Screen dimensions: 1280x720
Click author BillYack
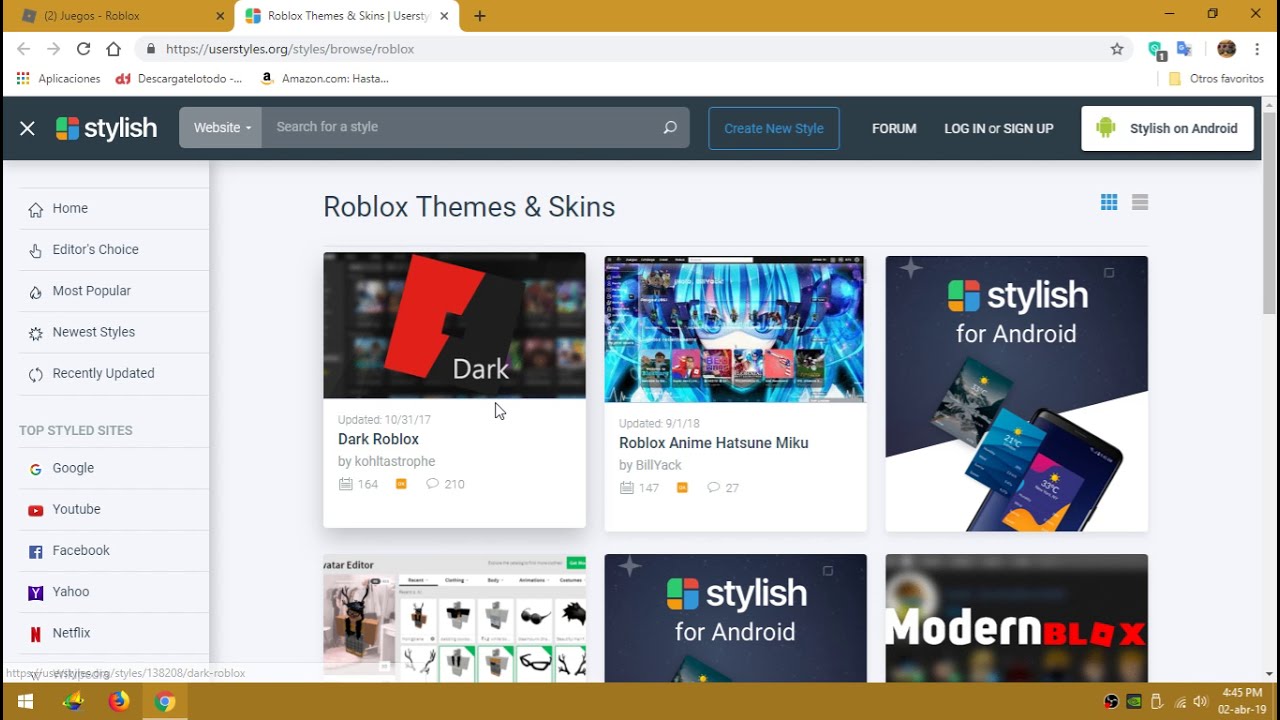tap(659, 465)
